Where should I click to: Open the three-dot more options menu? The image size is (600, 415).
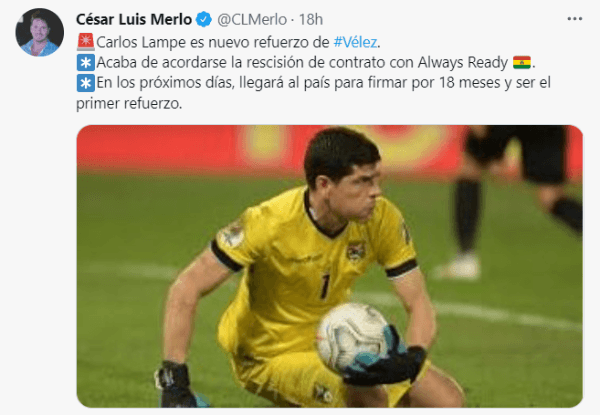coord(574,19)
